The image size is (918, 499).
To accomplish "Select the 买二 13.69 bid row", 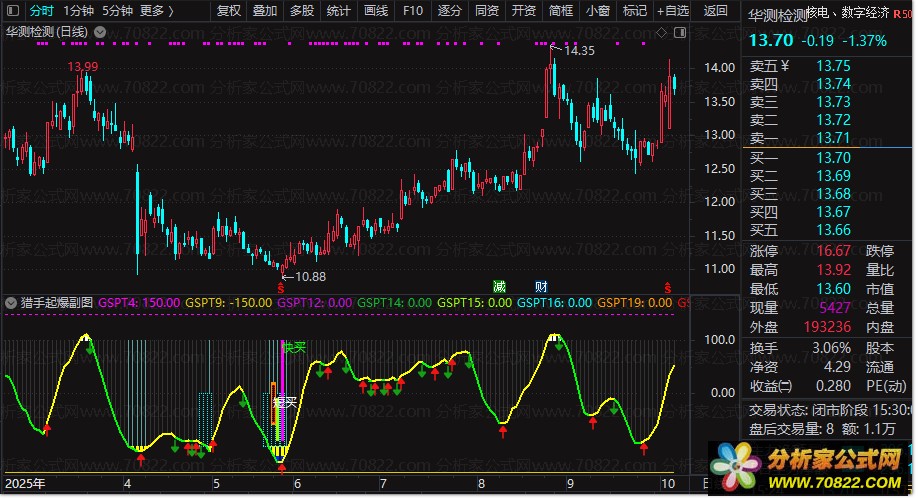I will pyautogui.click(x=827, y=176).
